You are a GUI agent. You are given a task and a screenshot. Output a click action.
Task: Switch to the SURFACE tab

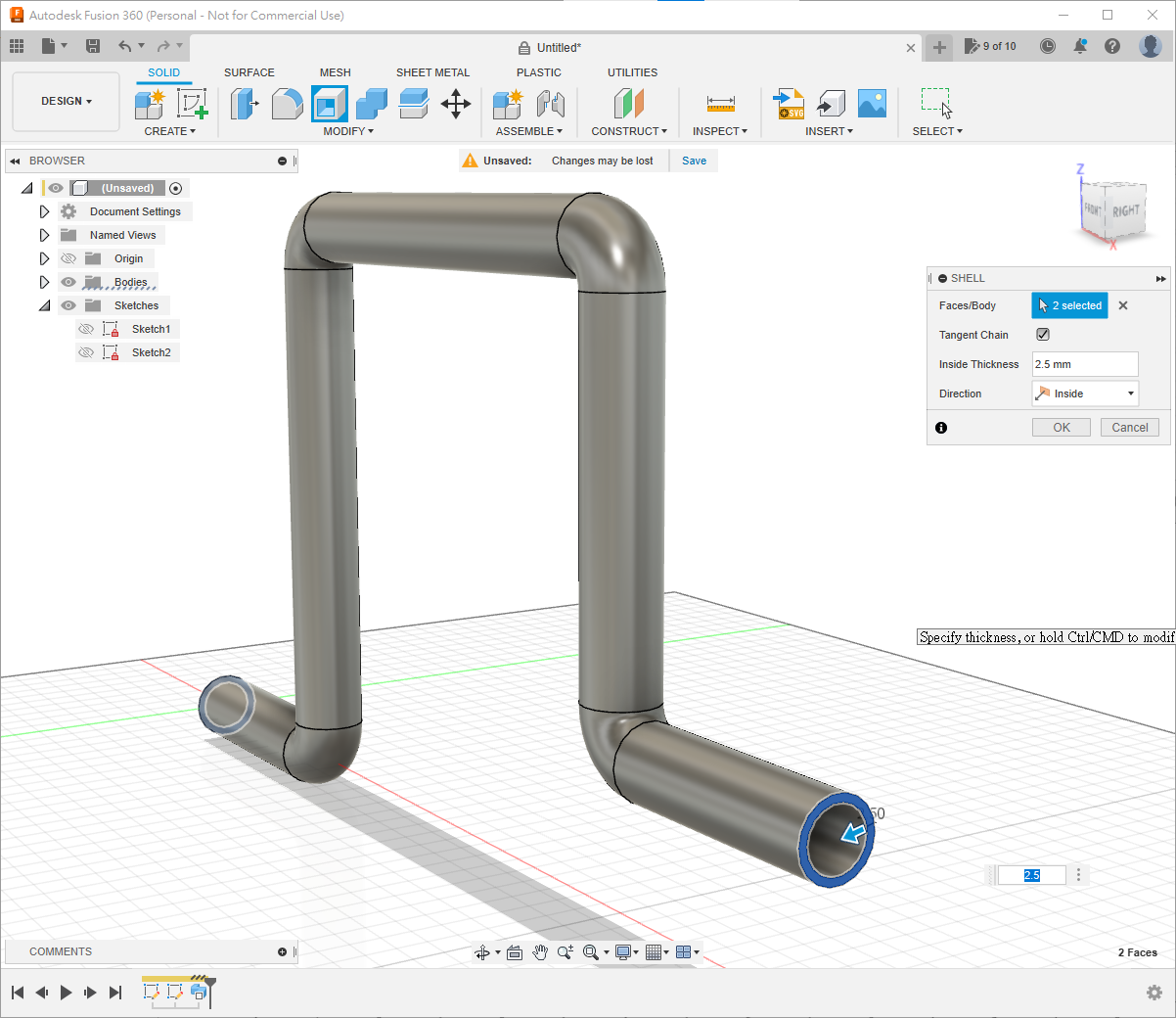[249, 72]
